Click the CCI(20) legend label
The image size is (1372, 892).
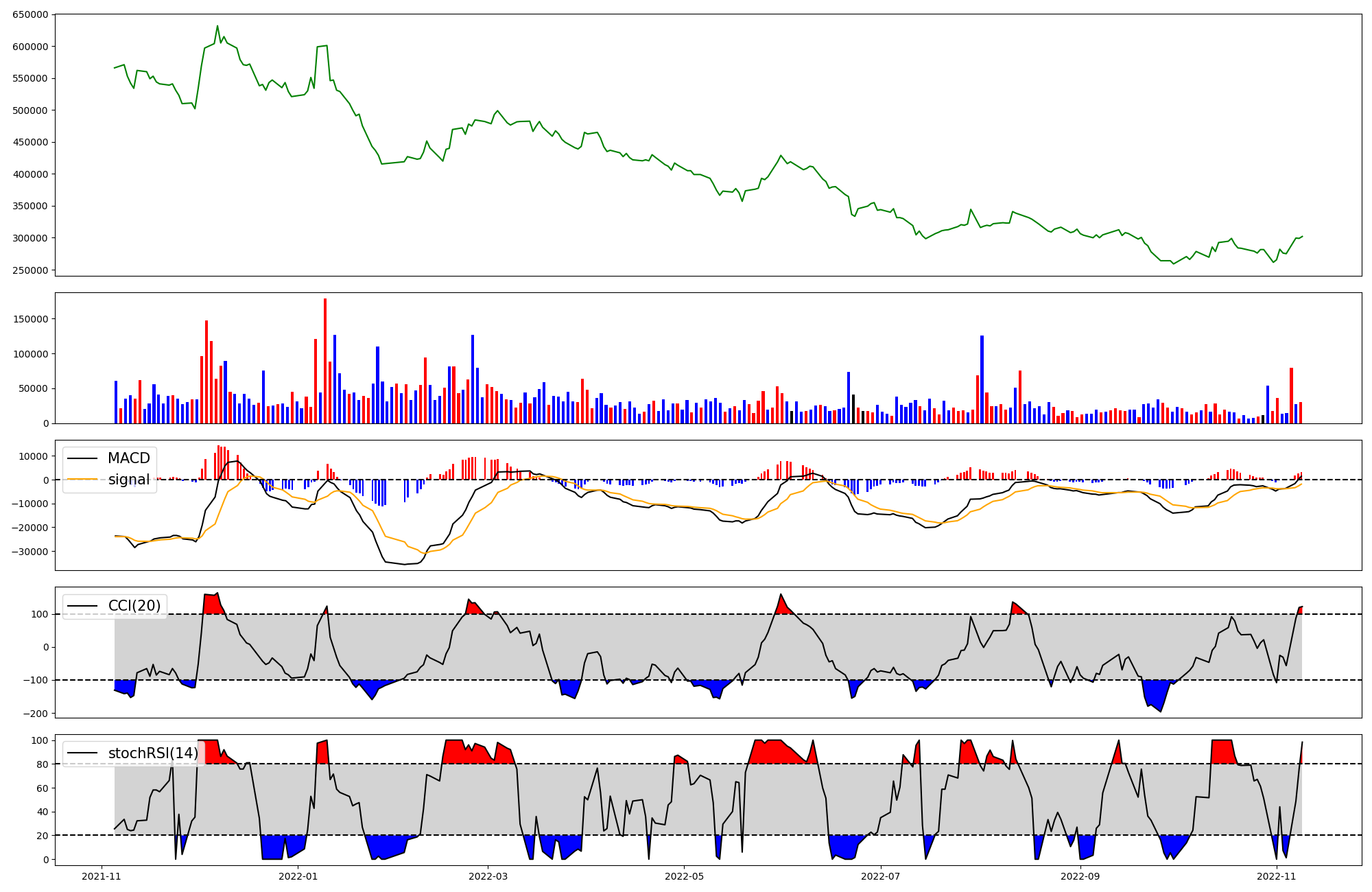click(134, 606)
